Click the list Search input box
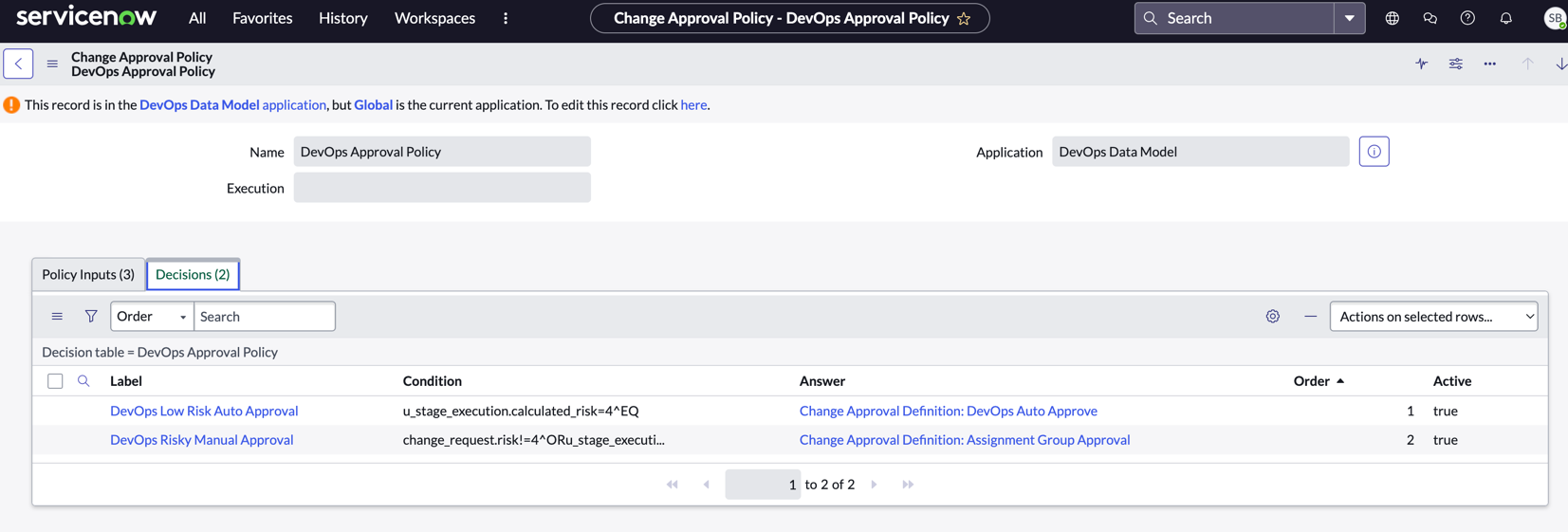1568x532 pixels. pos(265,316)
